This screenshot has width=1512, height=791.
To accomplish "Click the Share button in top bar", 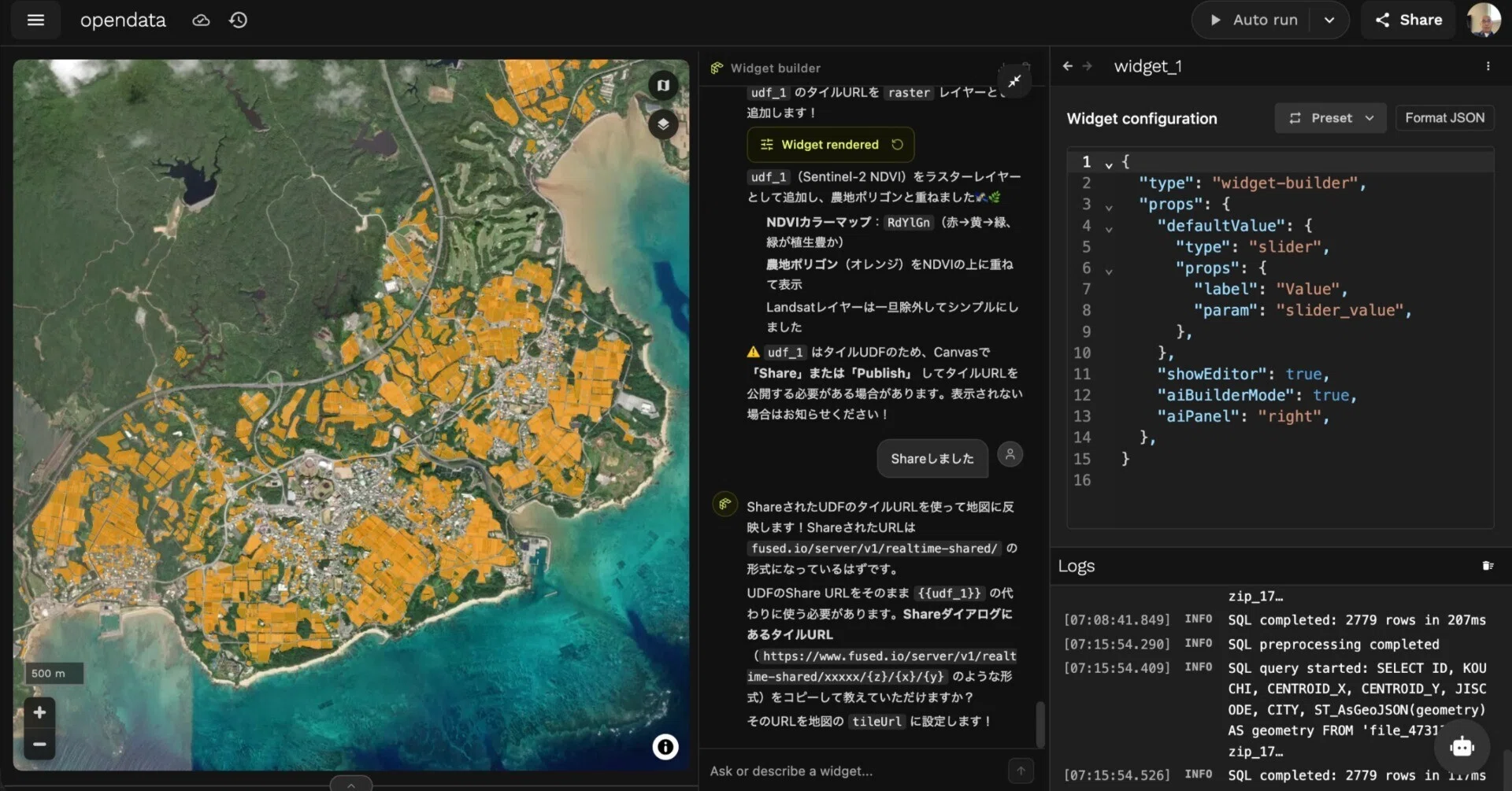I will click(x=1409, y=20).
